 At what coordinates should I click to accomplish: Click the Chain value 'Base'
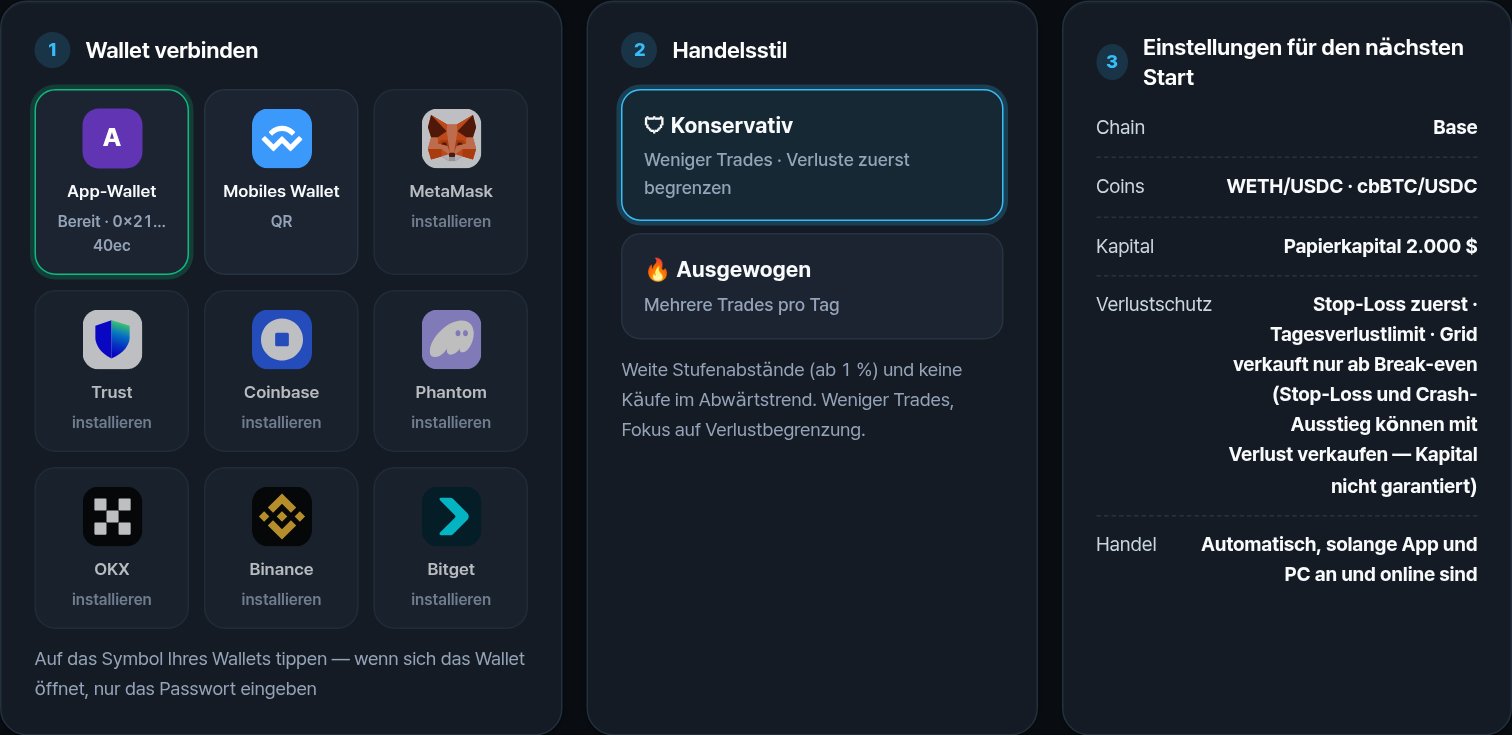pos(1455,127)
